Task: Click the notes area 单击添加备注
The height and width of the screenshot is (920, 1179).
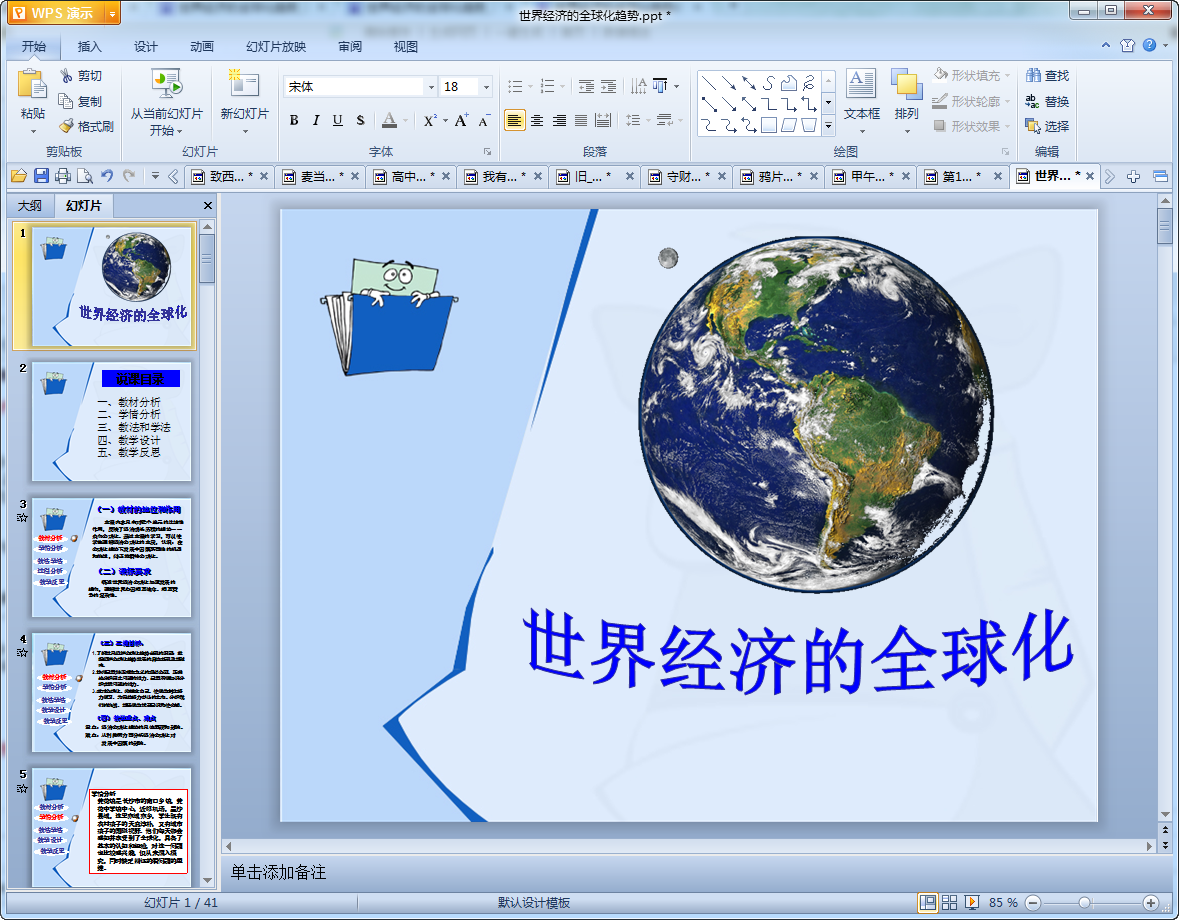Action: click(x=277, y=873)
